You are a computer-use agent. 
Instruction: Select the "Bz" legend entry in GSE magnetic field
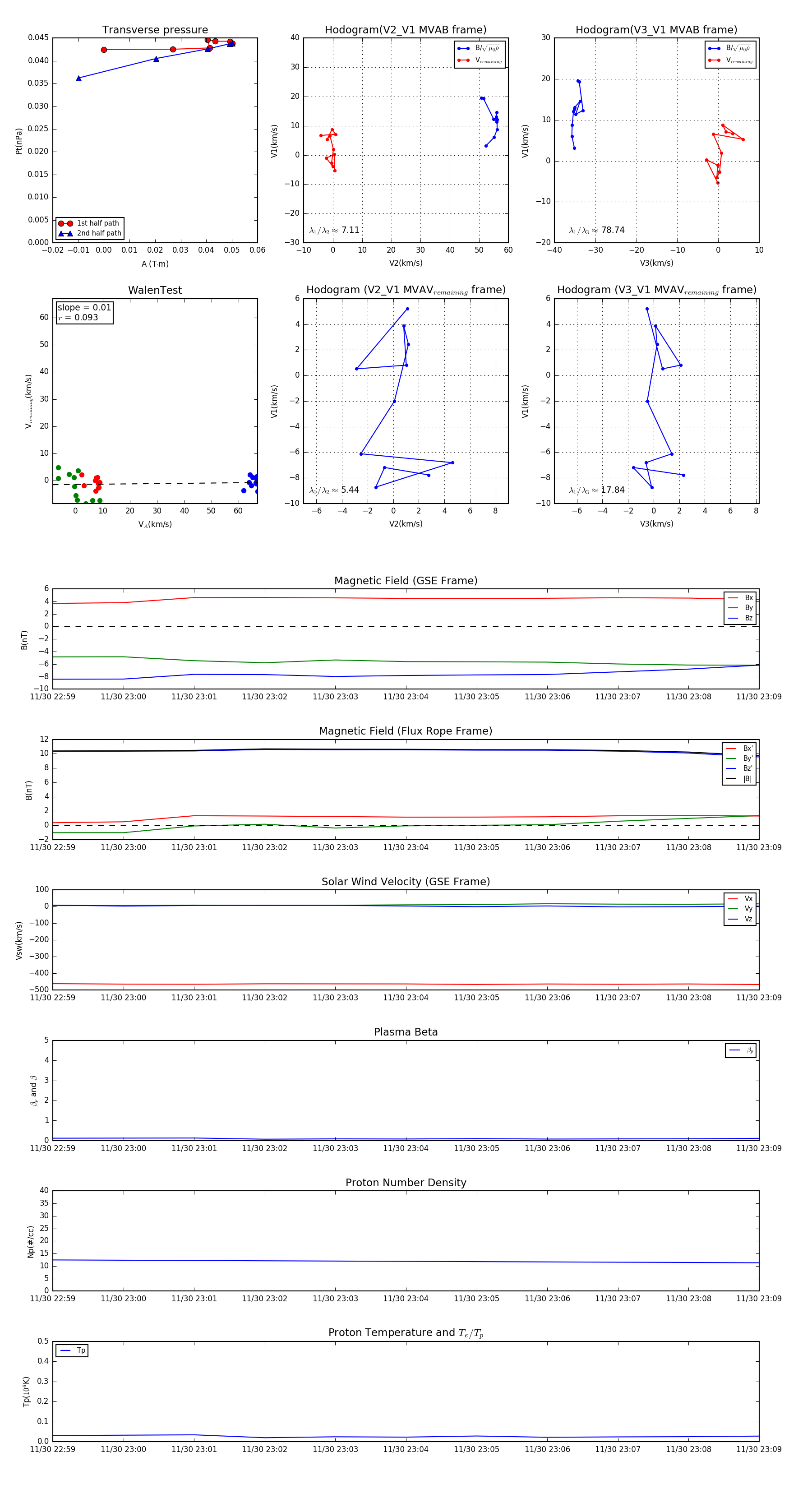(741, 618)
